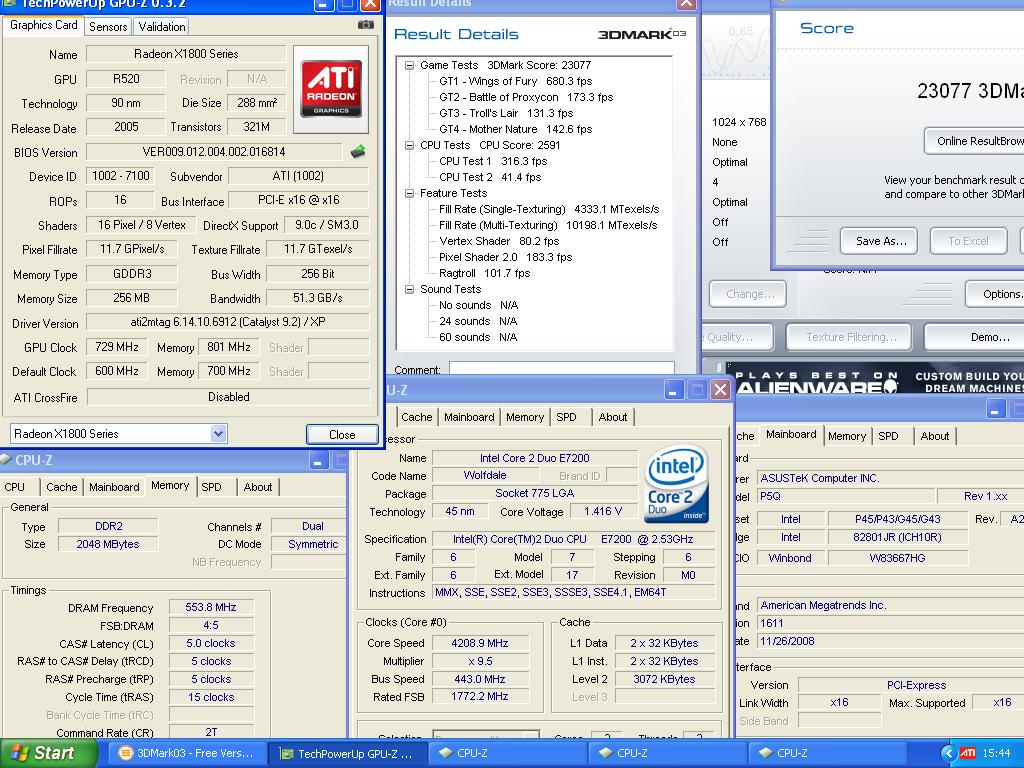Click the taskbar clock showing 15:44

[995, 753]
